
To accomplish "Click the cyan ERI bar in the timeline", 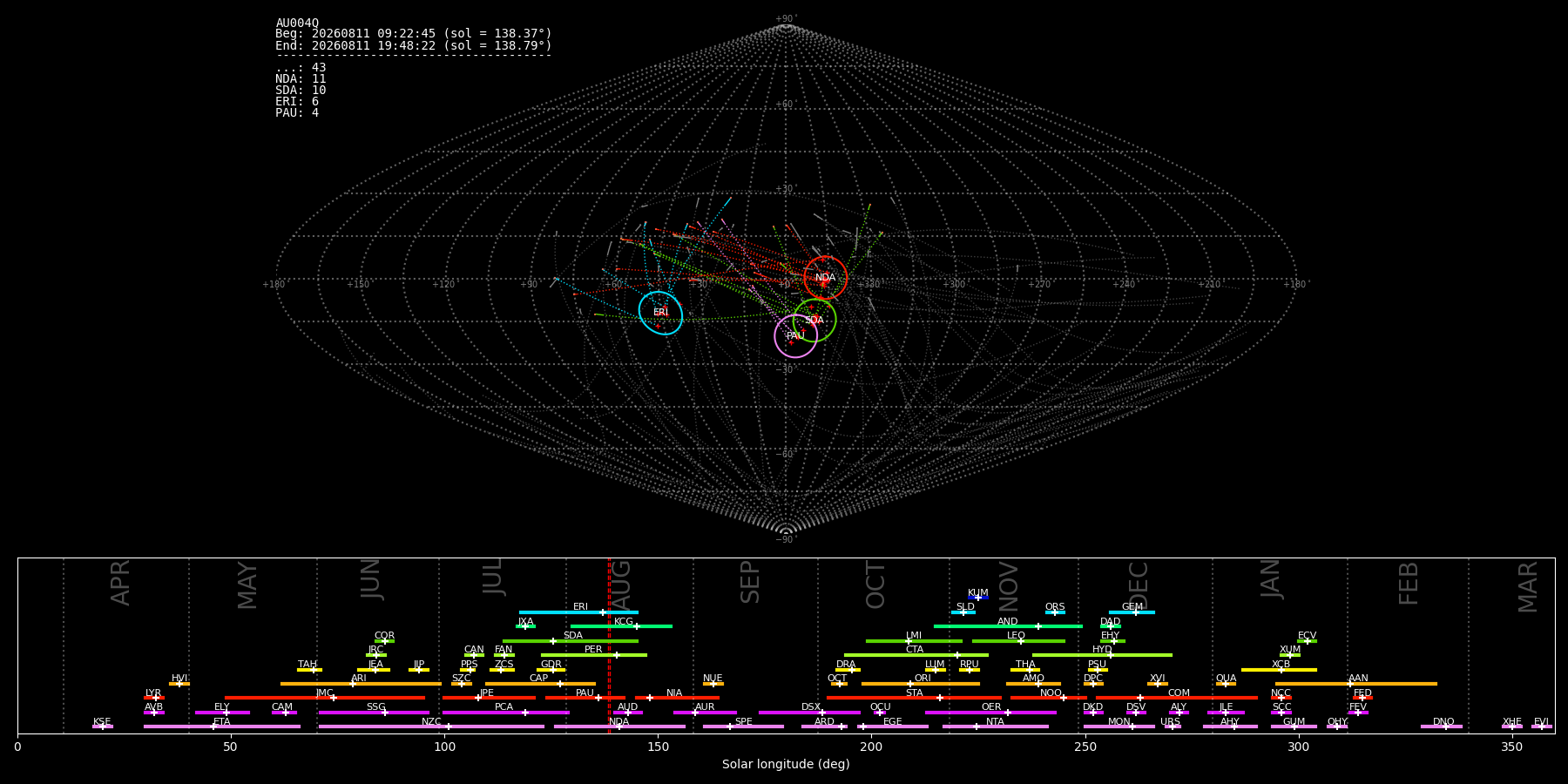I will (578, 612).
